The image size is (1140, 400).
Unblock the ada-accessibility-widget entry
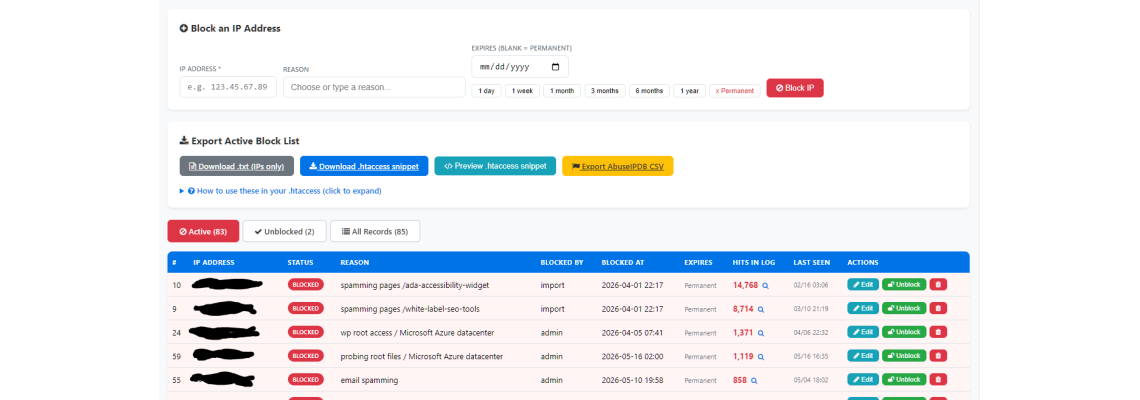click(x=904, y=285)
